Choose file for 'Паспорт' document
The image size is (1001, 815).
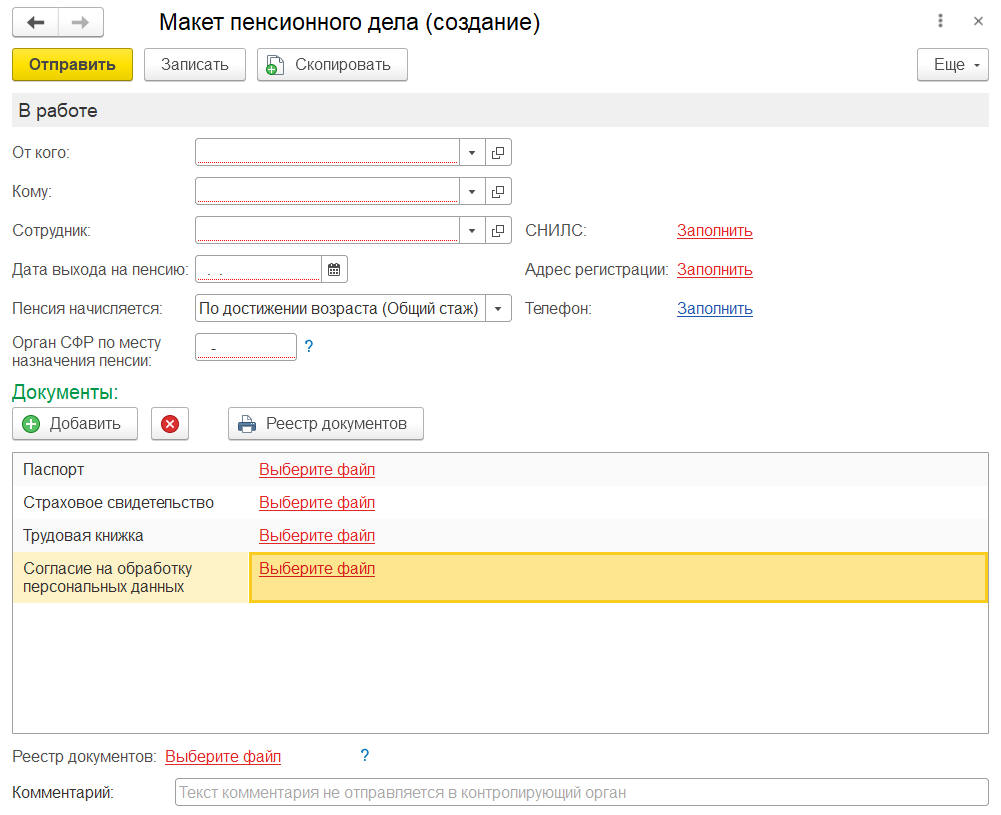[x=316, y=469]
